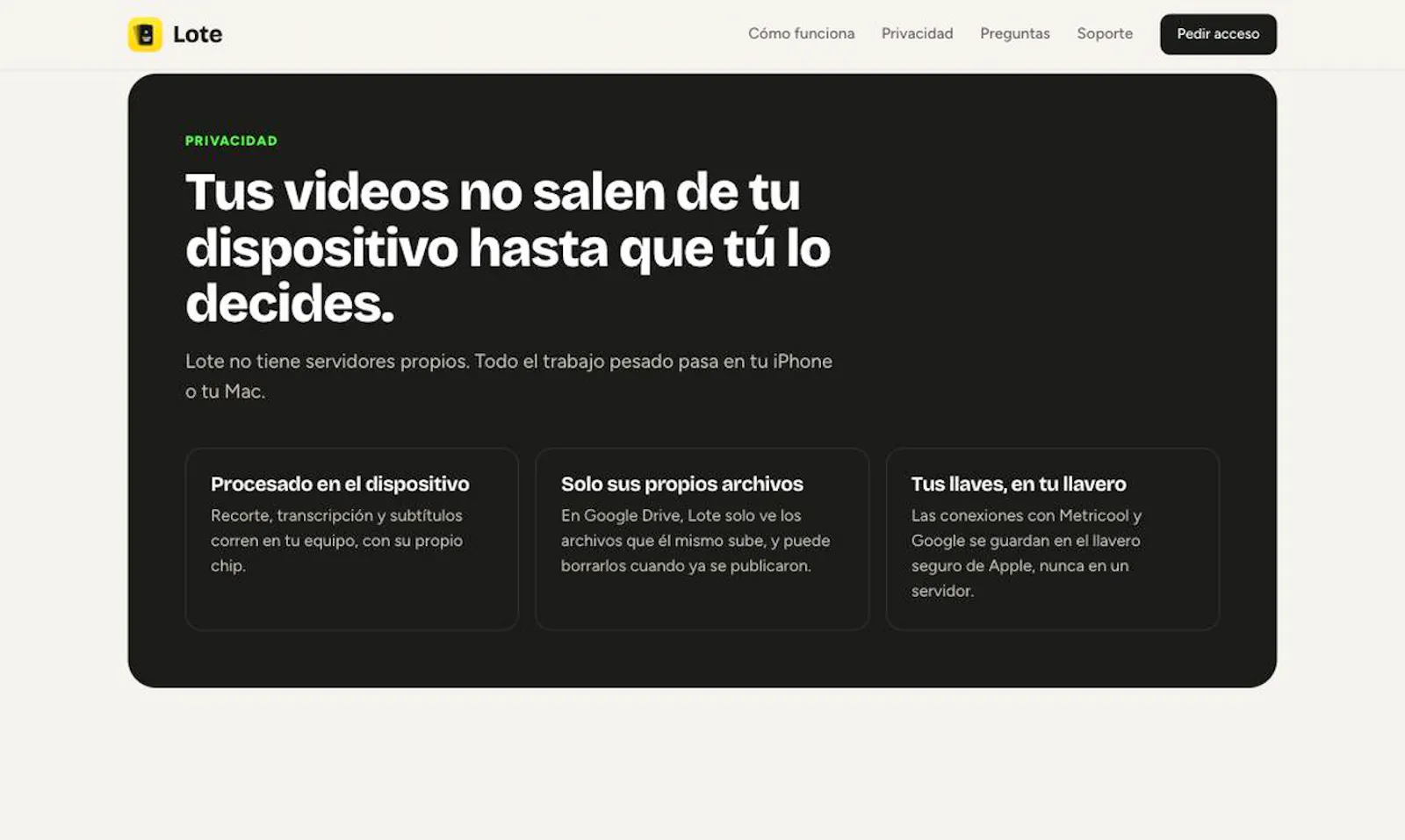Click the text En Google Drive, Lote solo ve
This screenshot has width=1405, height=840.
(x=695, y=541)
